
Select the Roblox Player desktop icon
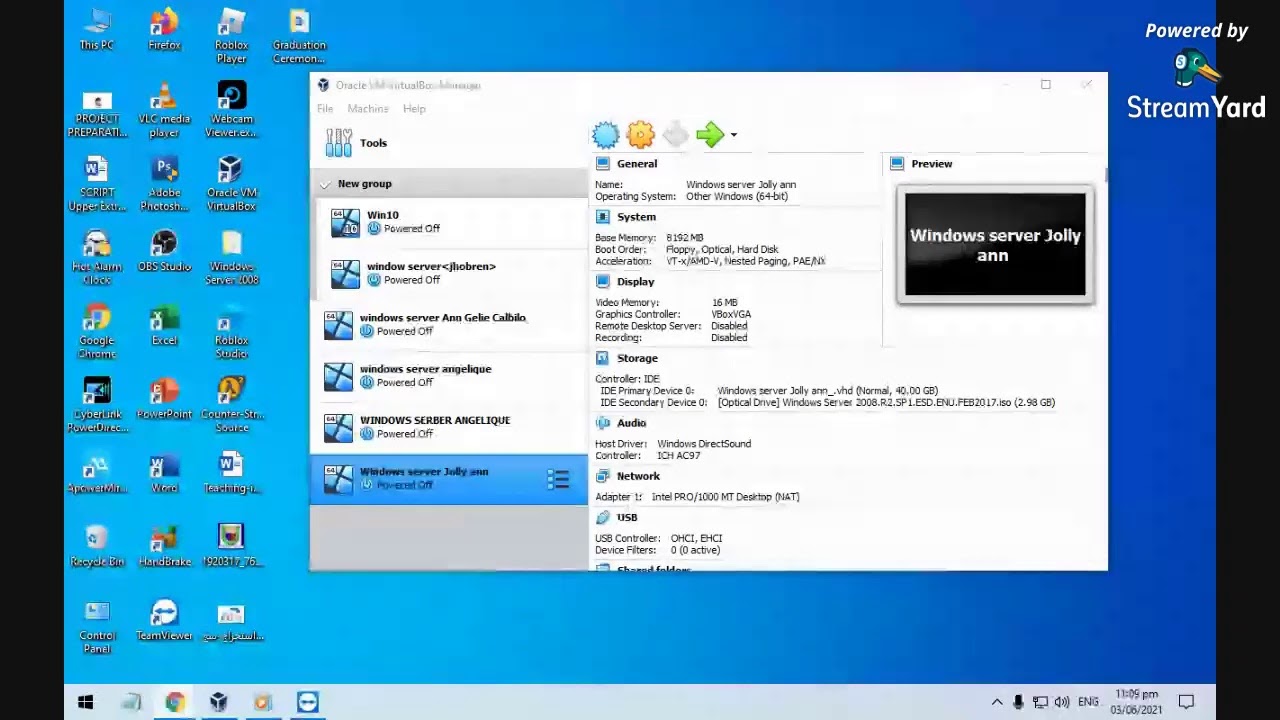click(x=231, y=37)
